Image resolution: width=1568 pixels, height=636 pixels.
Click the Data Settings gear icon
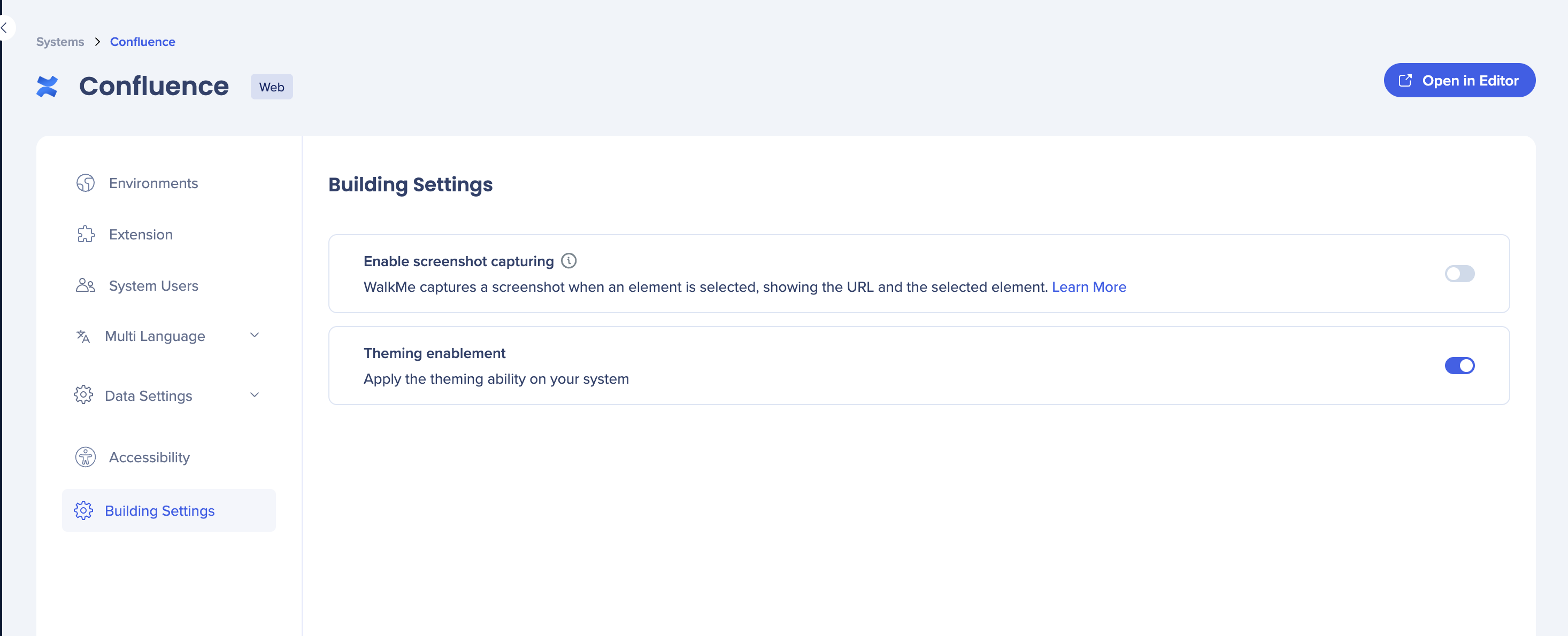pos(83,395)
